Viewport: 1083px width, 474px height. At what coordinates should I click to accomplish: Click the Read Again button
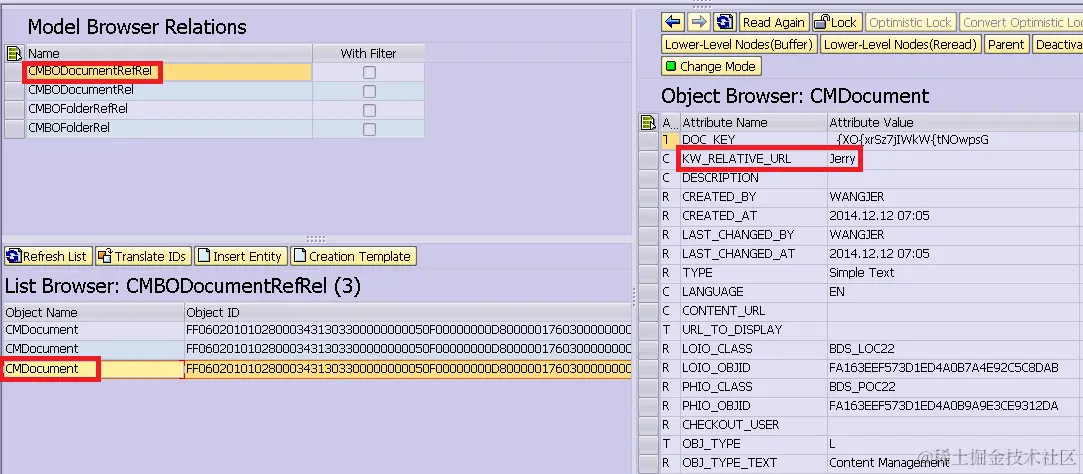pos(774,22)
